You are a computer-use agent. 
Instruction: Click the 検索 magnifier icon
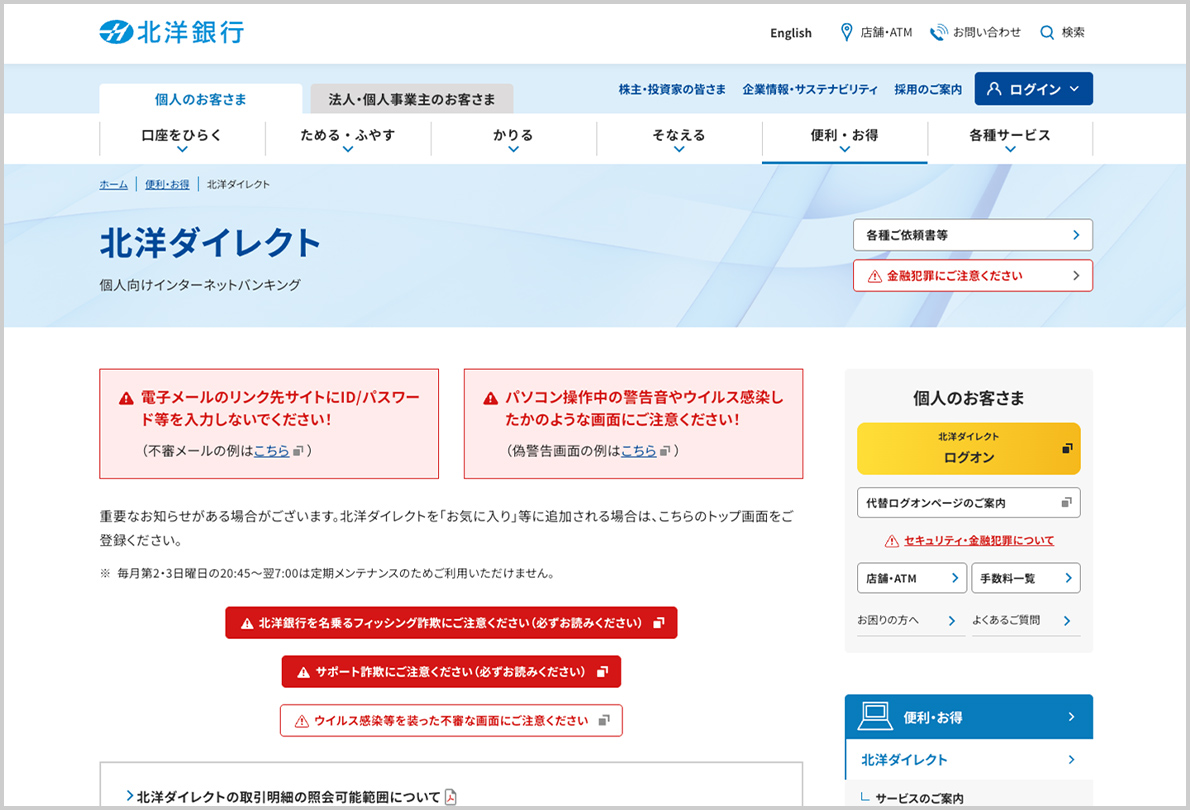1047,33
